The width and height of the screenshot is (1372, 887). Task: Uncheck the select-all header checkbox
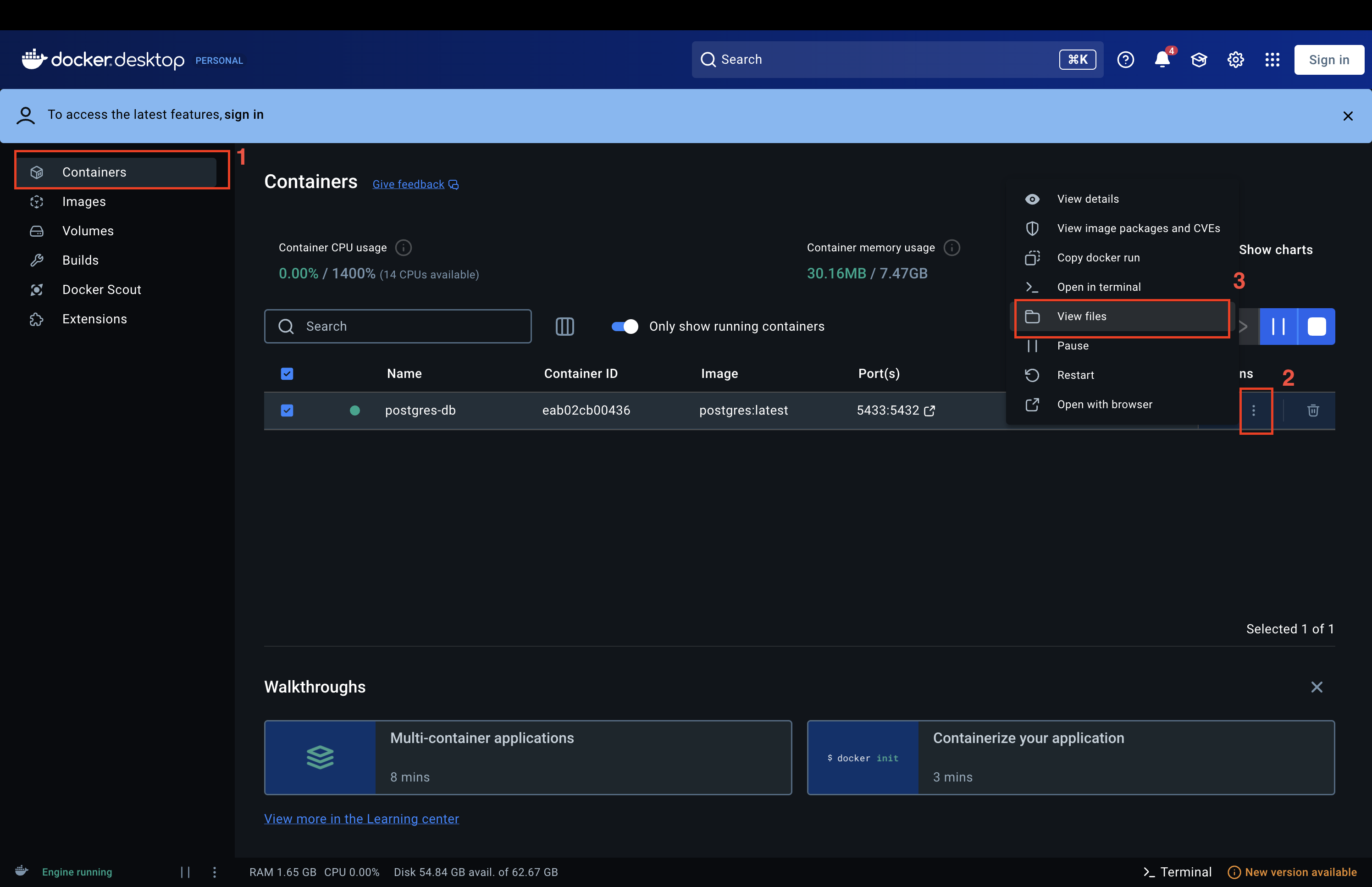[x=287, y=374]
